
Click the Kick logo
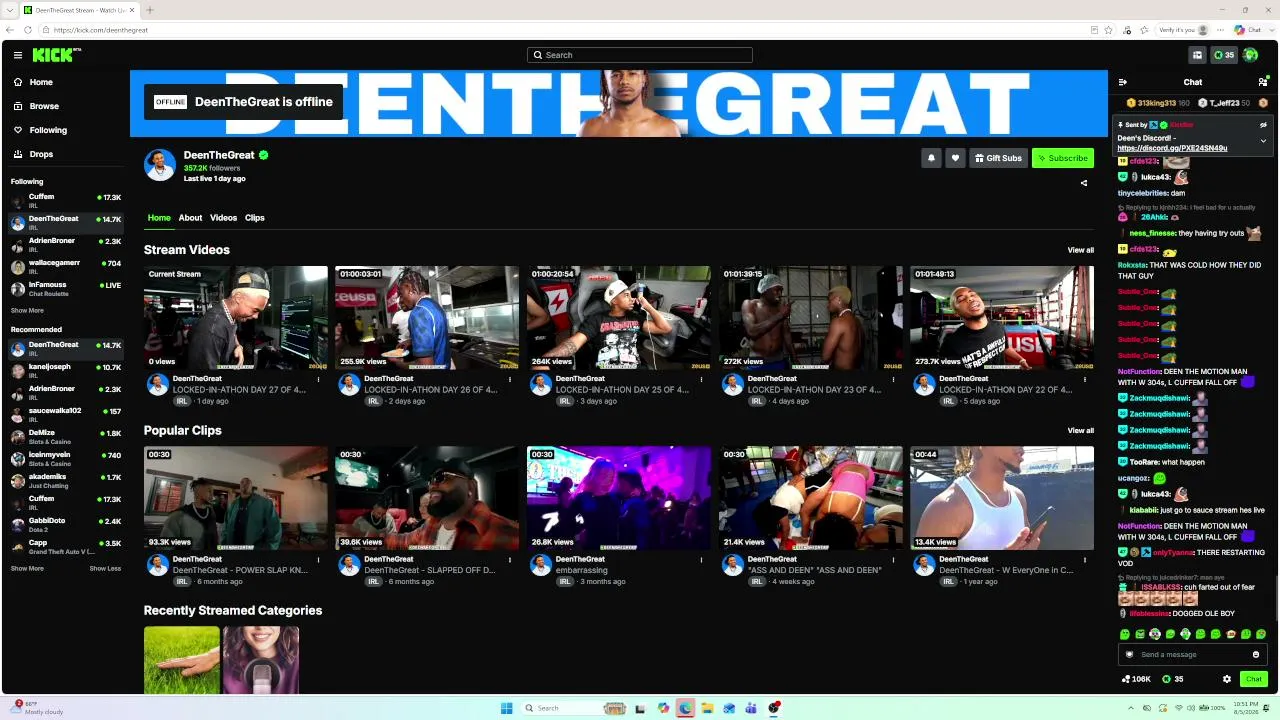click(55, 55)
